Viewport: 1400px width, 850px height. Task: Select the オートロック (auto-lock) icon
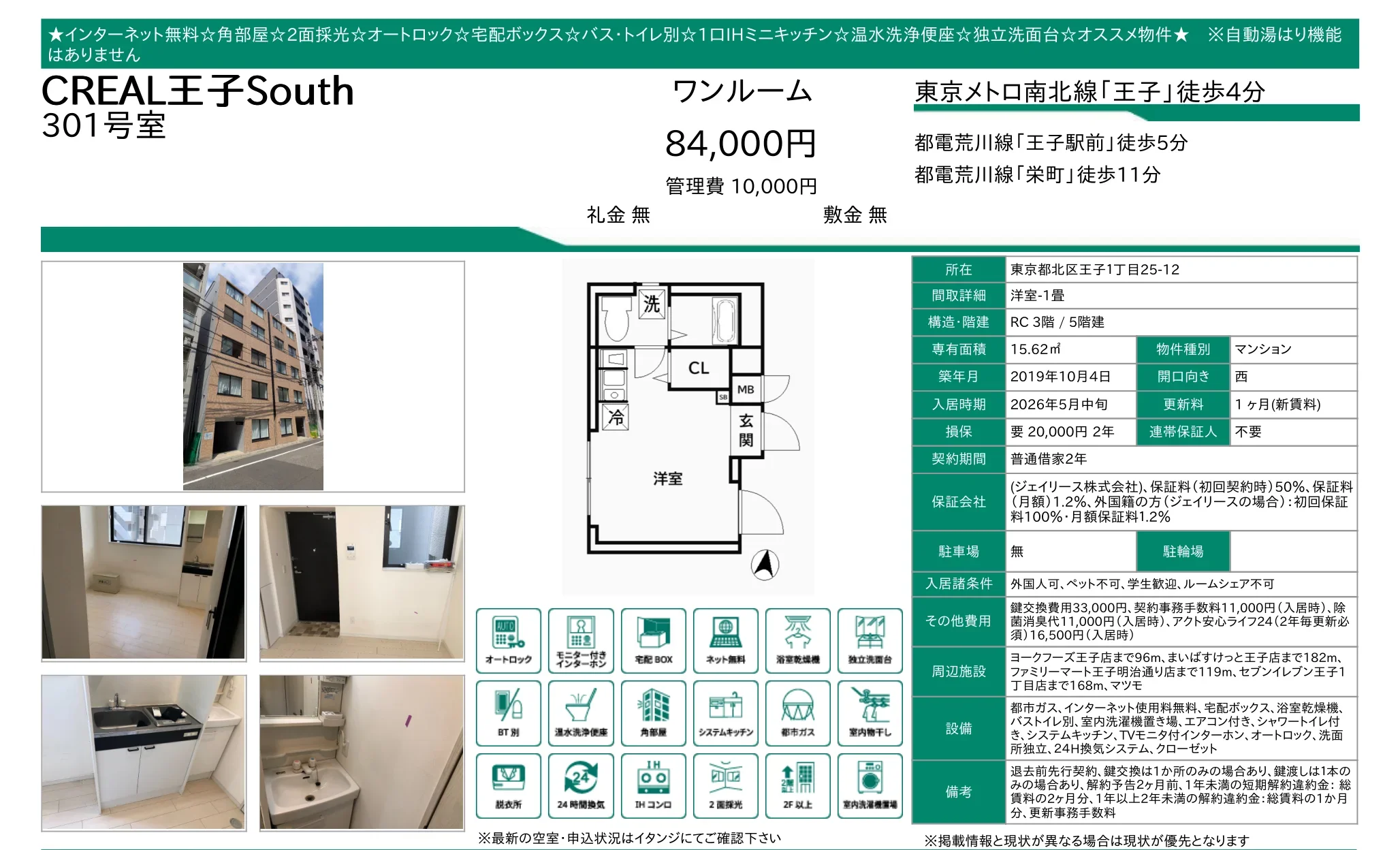(508, 640)
